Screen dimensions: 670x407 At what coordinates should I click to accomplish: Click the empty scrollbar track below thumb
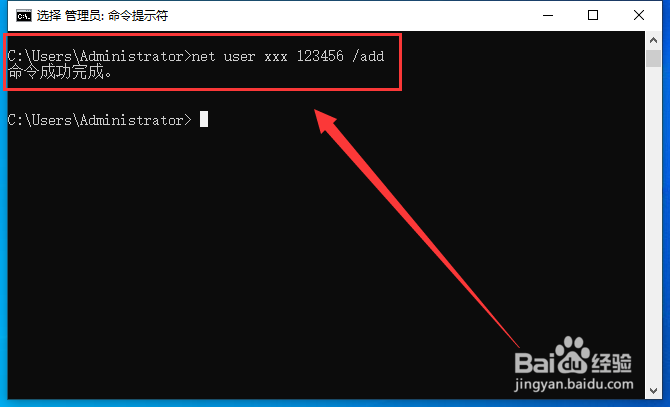point(653,225)
